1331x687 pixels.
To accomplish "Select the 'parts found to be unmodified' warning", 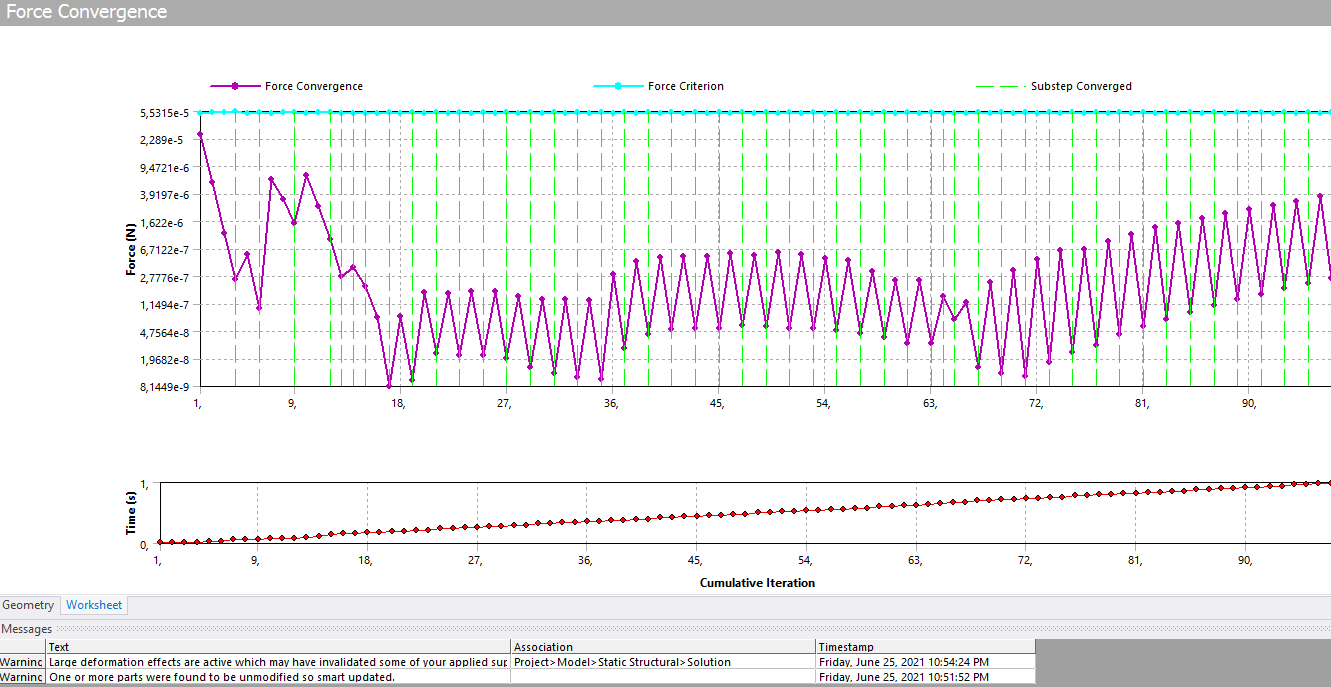I will pos(222,677).
